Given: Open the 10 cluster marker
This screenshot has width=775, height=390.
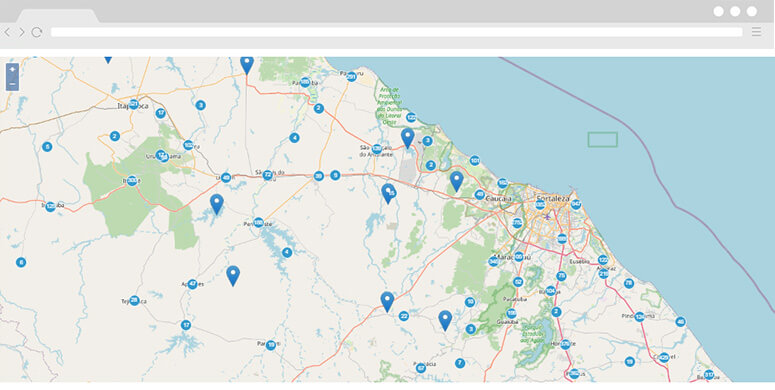Looking at the screenshot, I should point(470,302).
